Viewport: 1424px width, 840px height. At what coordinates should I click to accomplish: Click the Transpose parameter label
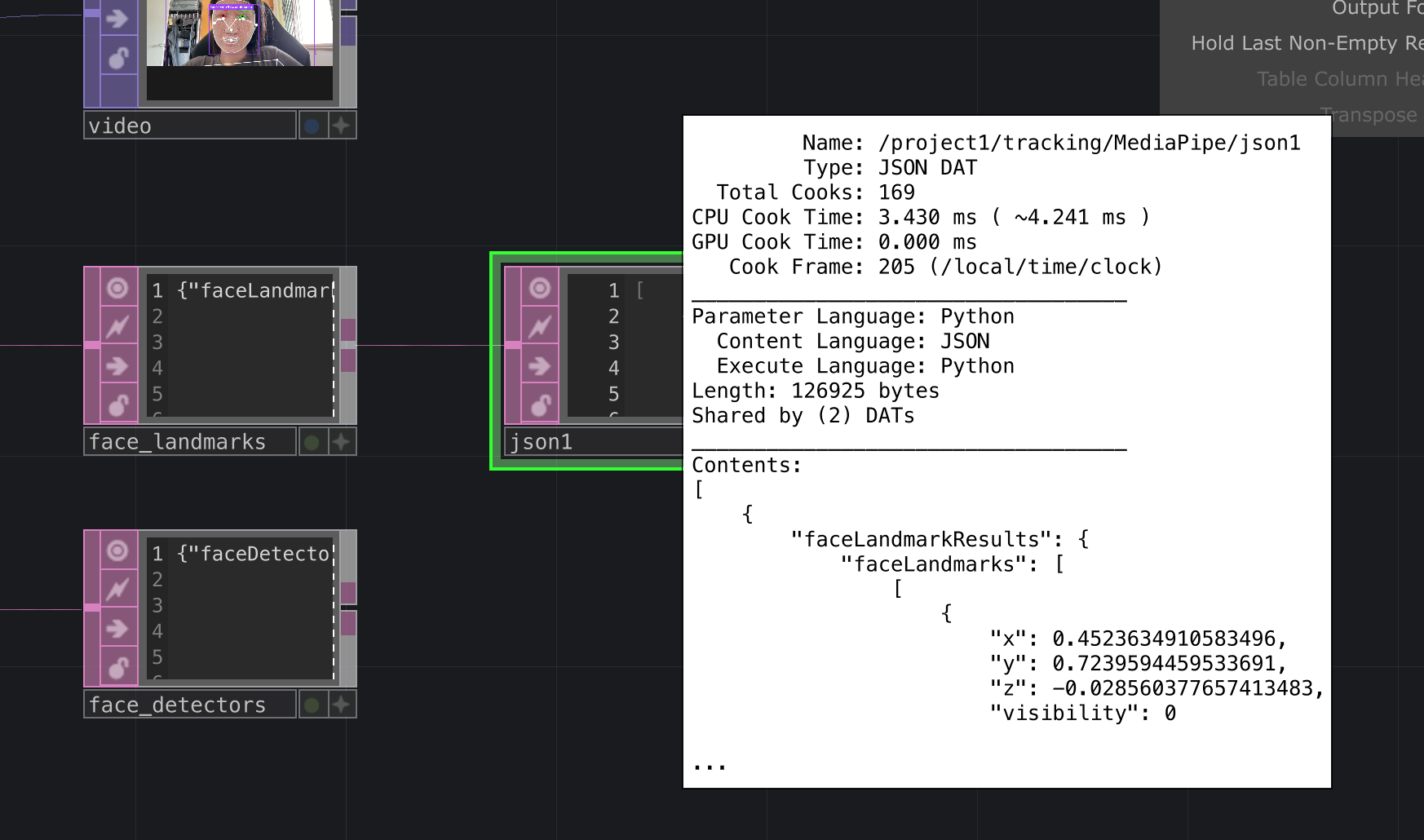(1368, 115)
